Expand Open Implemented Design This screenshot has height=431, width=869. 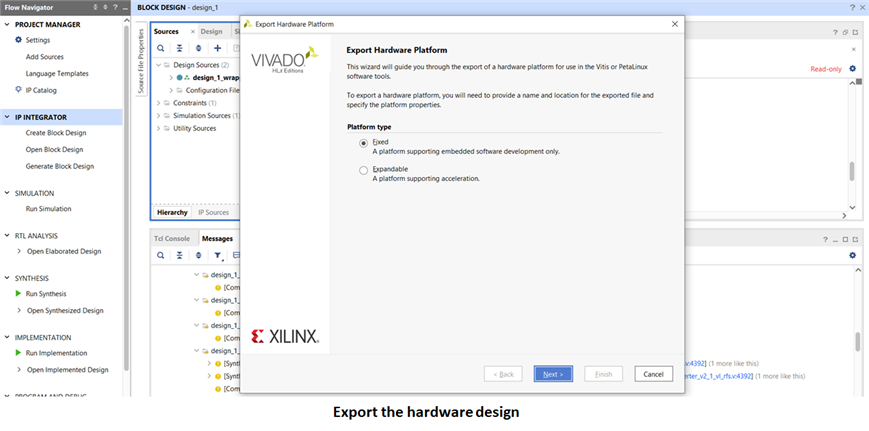point(19,370)
